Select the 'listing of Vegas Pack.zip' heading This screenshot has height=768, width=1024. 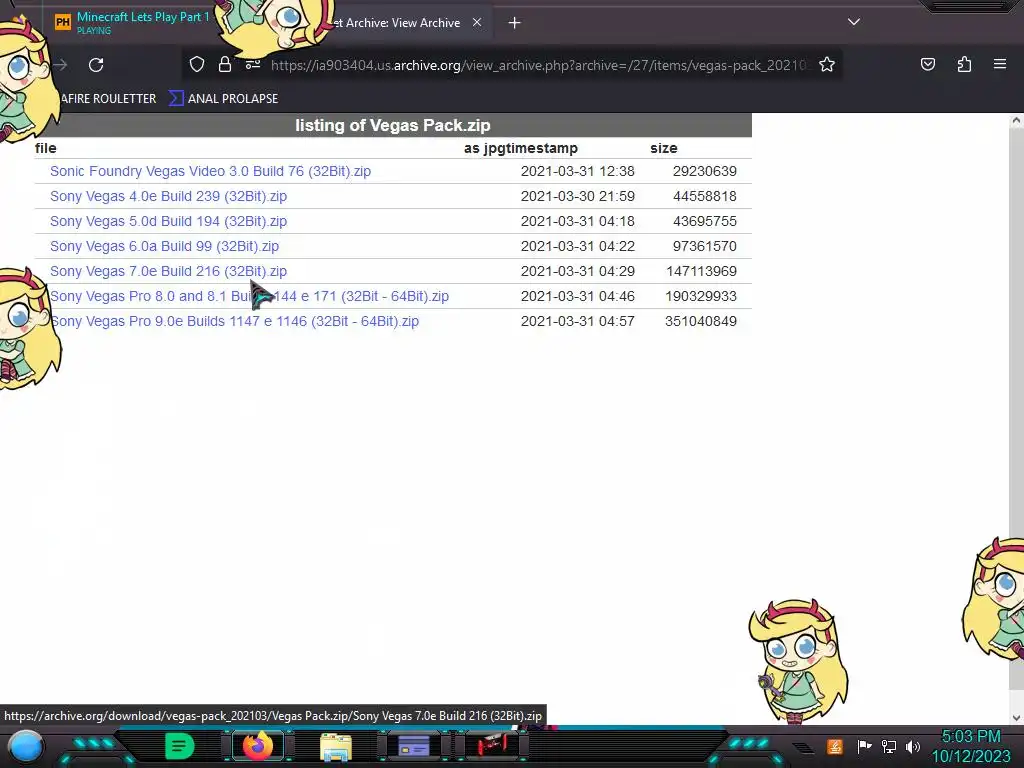(x=392, y=125)
